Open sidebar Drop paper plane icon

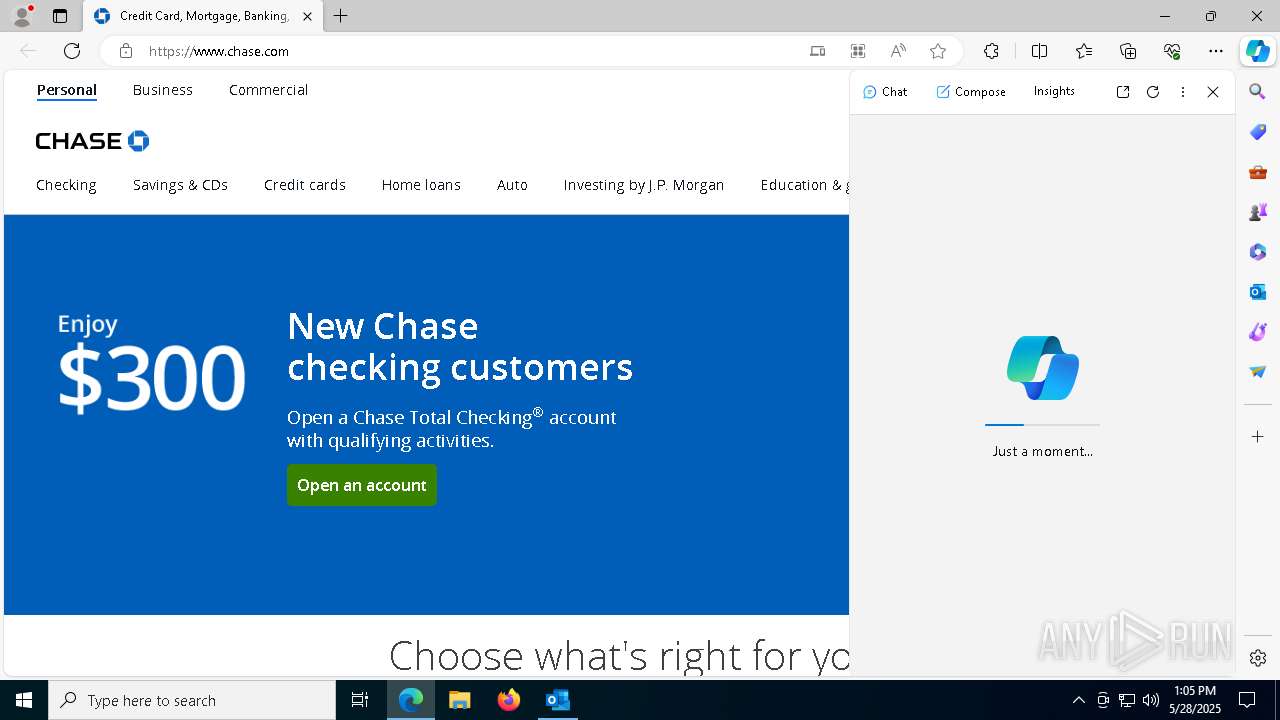(1258, 372)
